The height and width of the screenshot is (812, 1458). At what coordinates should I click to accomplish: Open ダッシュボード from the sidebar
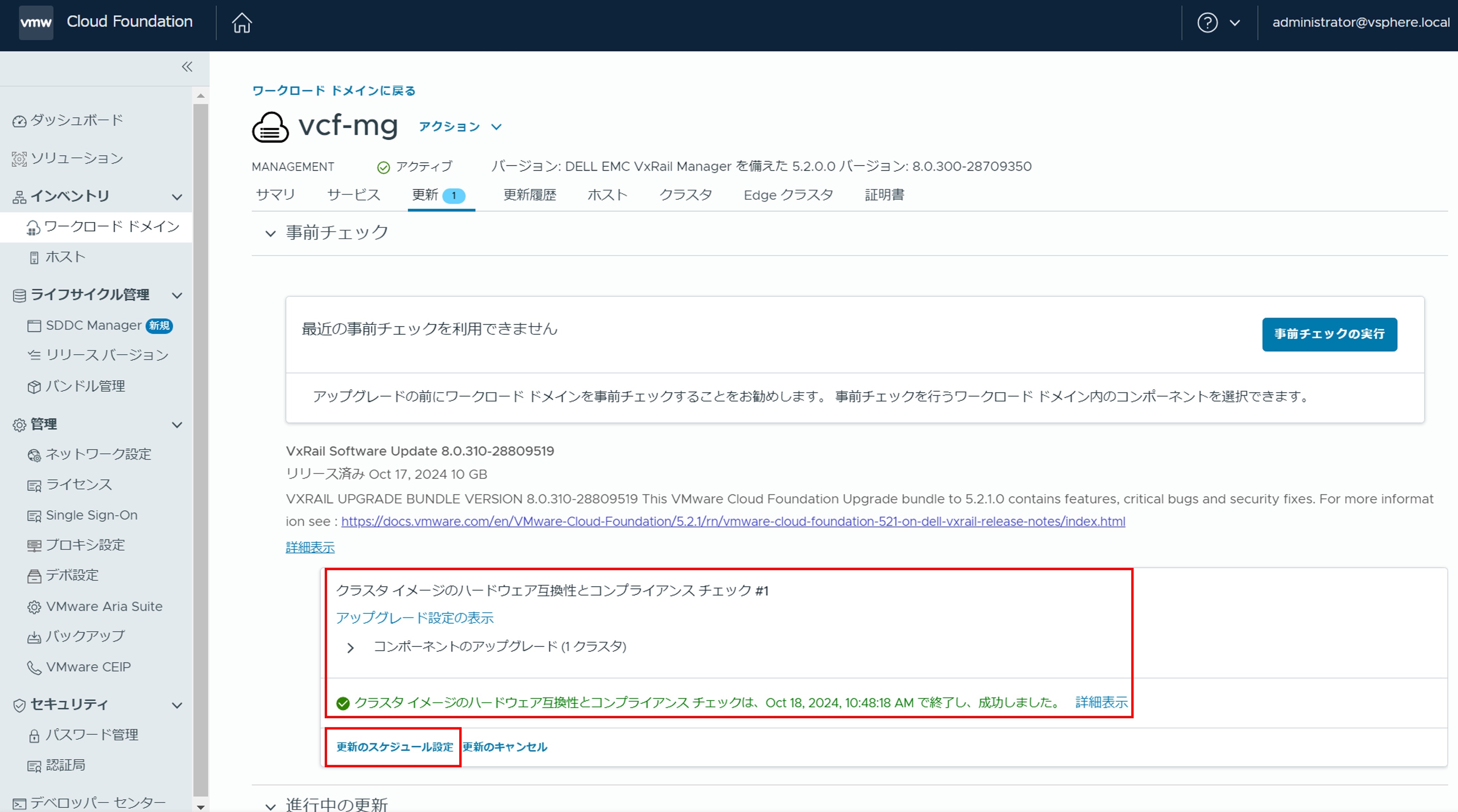(76, 121)
